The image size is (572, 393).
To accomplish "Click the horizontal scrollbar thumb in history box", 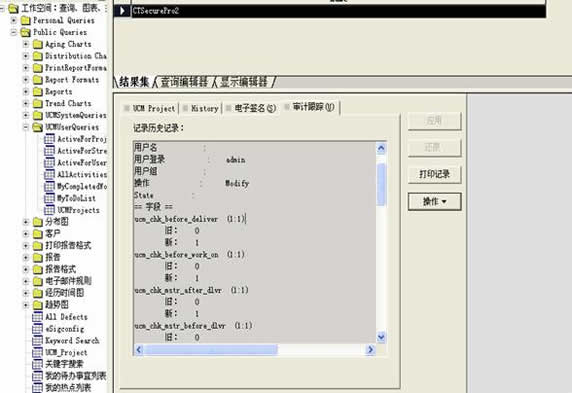I will tap(211, 350).
